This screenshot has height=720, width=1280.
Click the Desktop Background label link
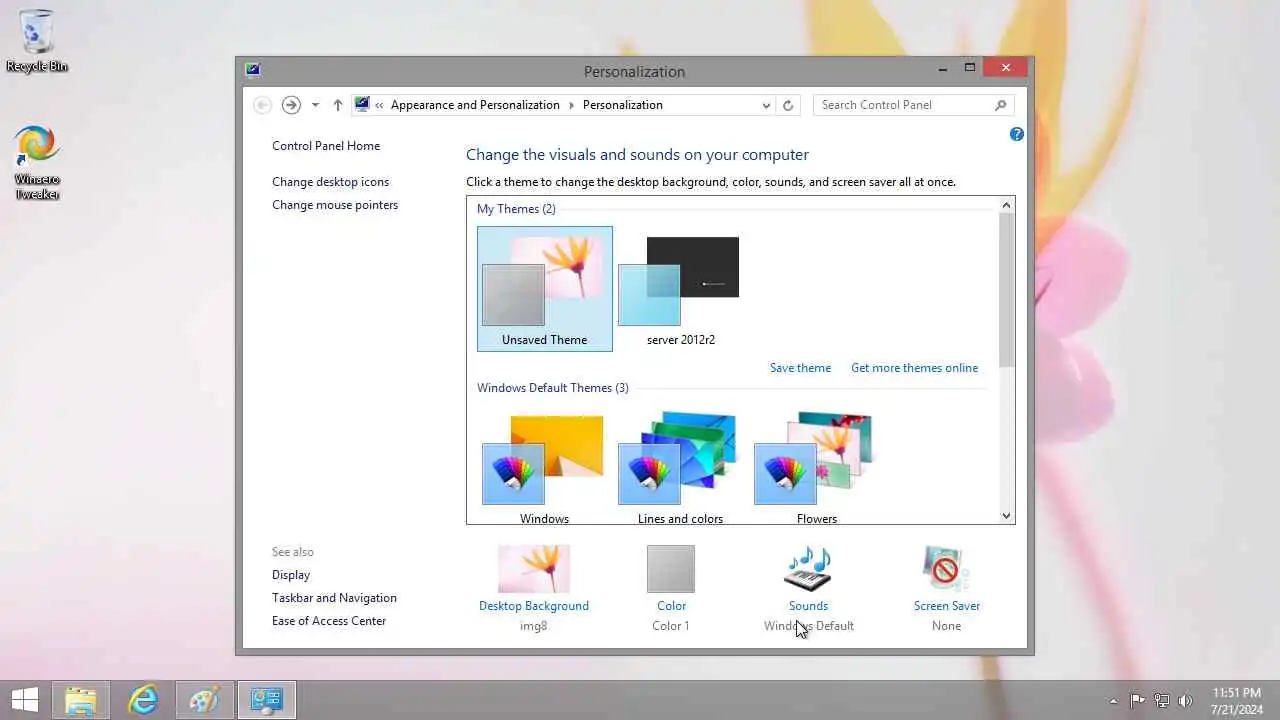click(534, 606)
